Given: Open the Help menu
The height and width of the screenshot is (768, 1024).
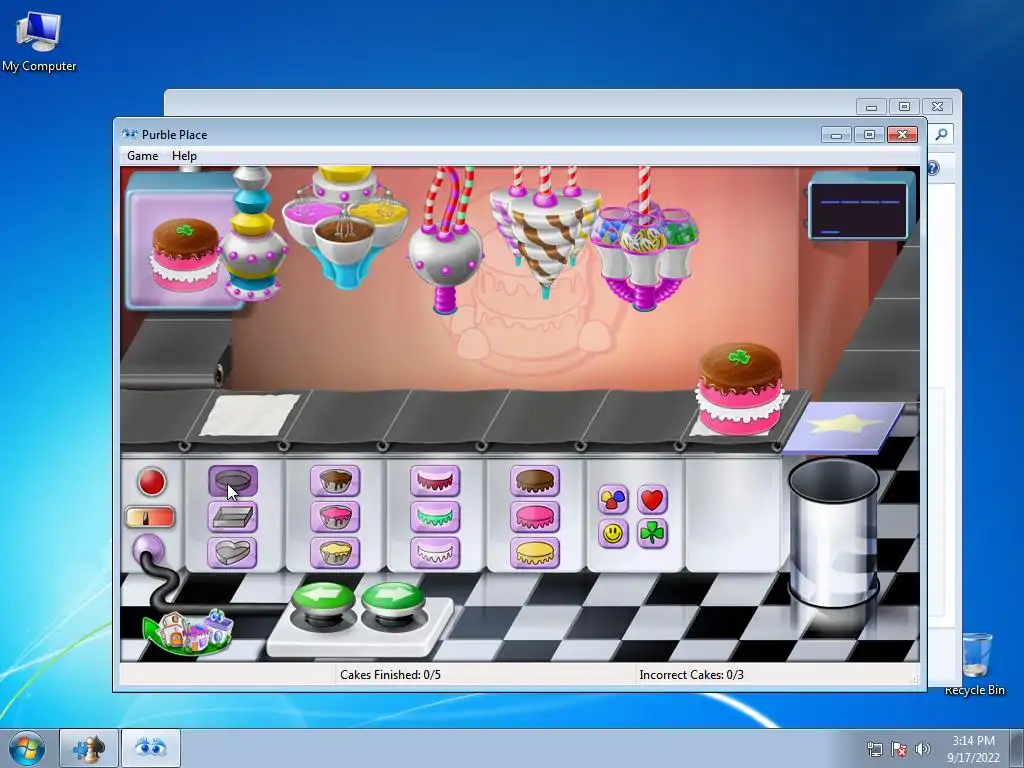Looking at the screenshot, I should coord(184,155).
